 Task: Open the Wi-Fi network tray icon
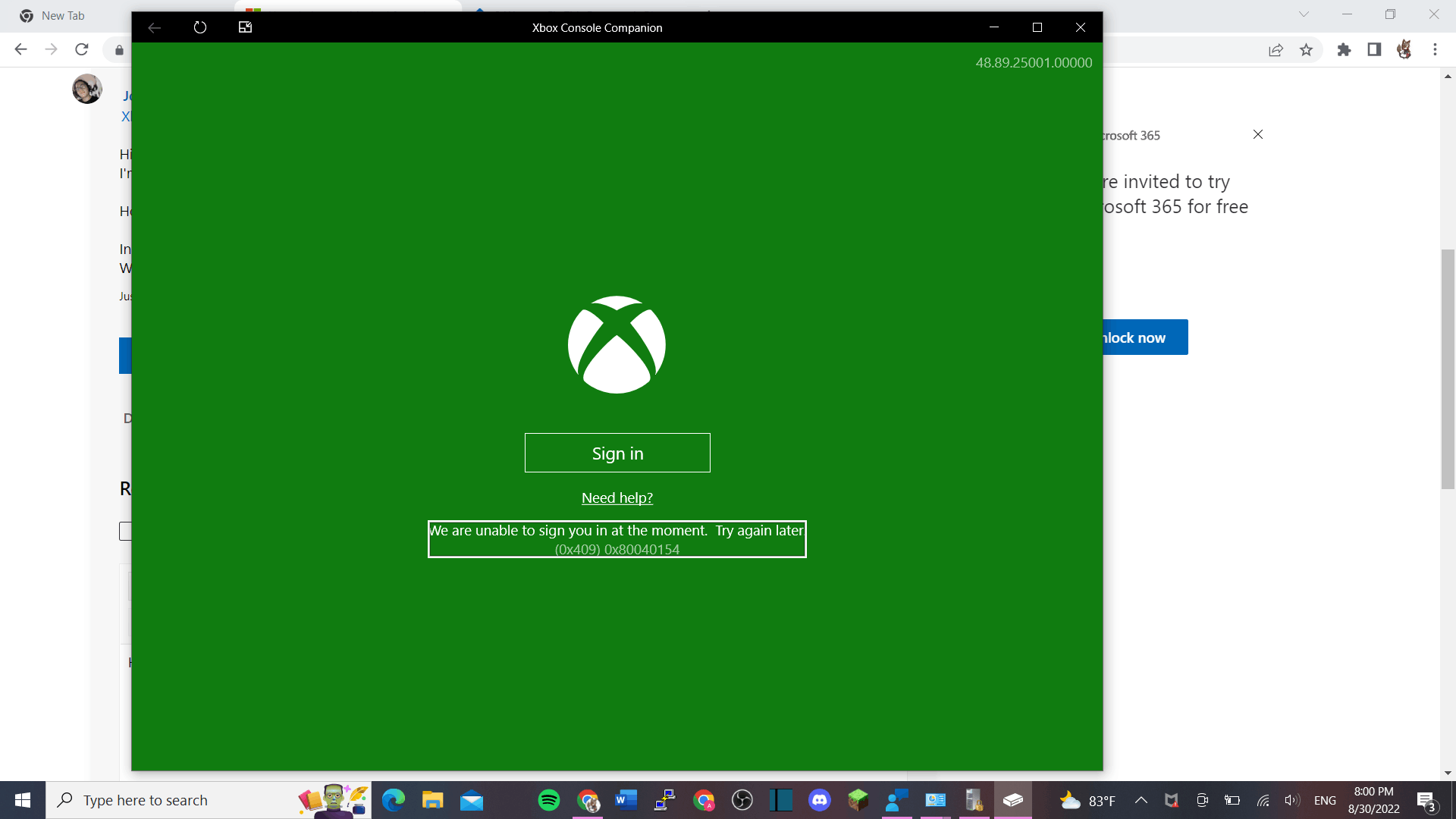[1263, 800]
